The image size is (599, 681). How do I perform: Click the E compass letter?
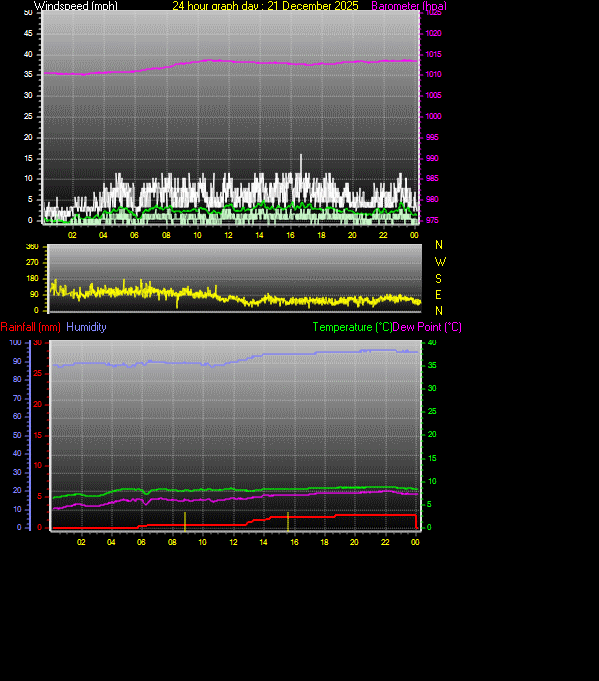[x=438, y=295]
